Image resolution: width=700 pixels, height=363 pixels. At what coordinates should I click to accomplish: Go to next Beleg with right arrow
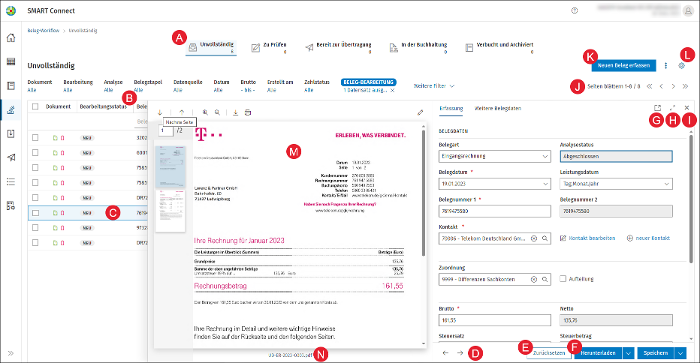pyautogui.click(x=460, y=353)
